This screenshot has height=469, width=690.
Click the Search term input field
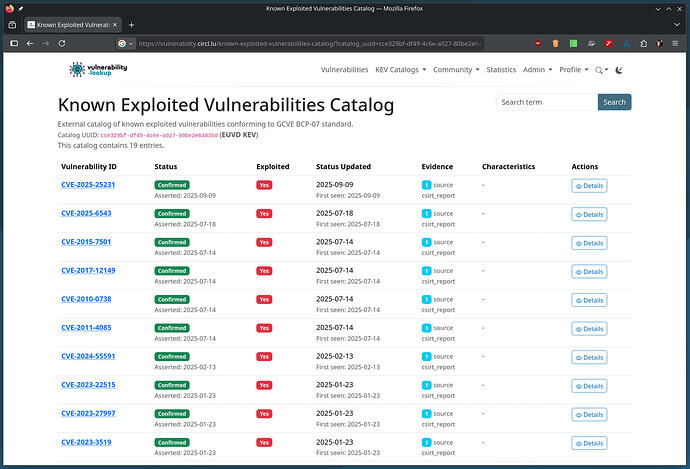point(546,102)
